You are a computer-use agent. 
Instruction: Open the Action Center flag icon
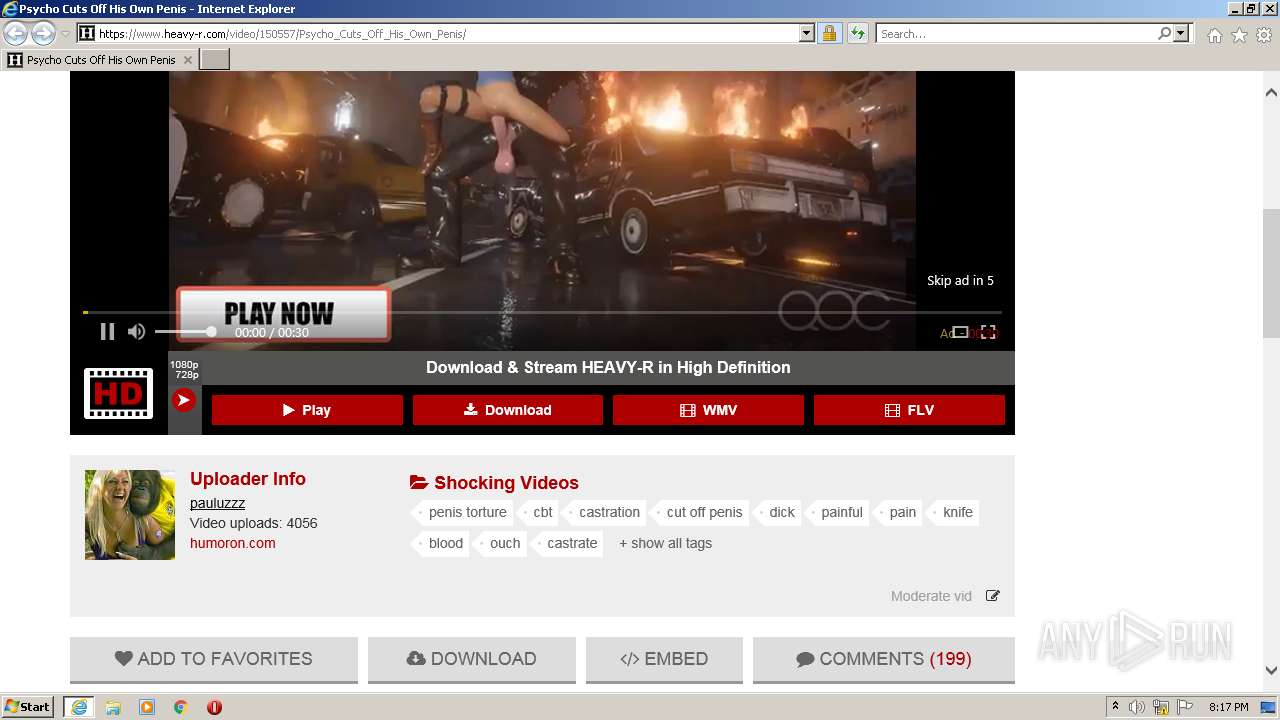(1184, 707)
